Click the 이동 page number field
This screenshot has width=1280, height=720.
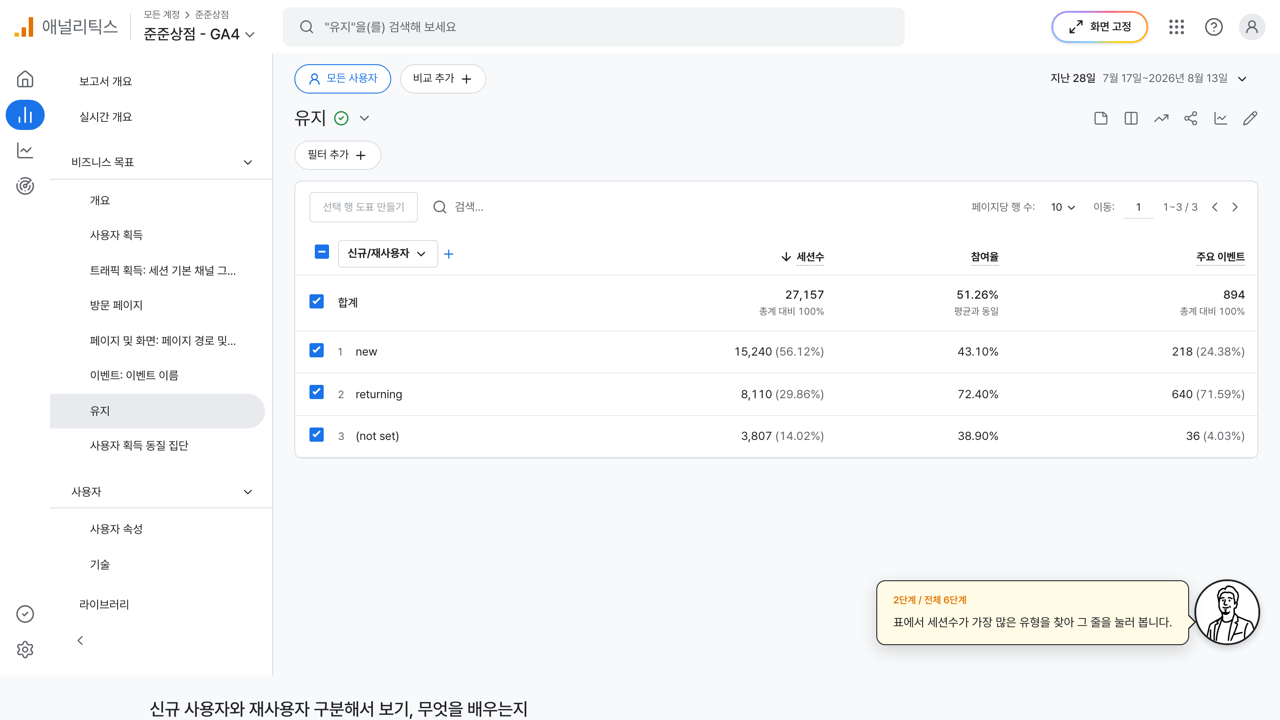[1138, 207]
